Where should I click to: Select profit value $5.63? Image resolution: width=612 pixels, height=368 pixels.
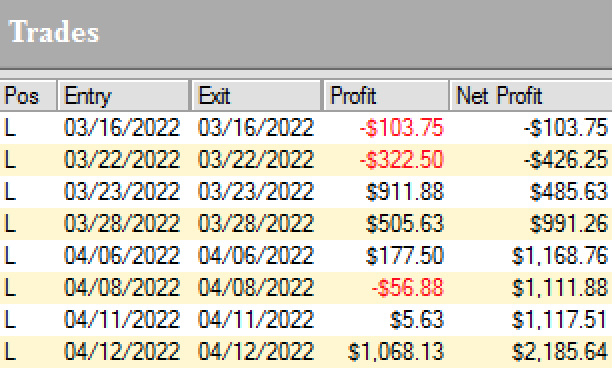[417, 320]
